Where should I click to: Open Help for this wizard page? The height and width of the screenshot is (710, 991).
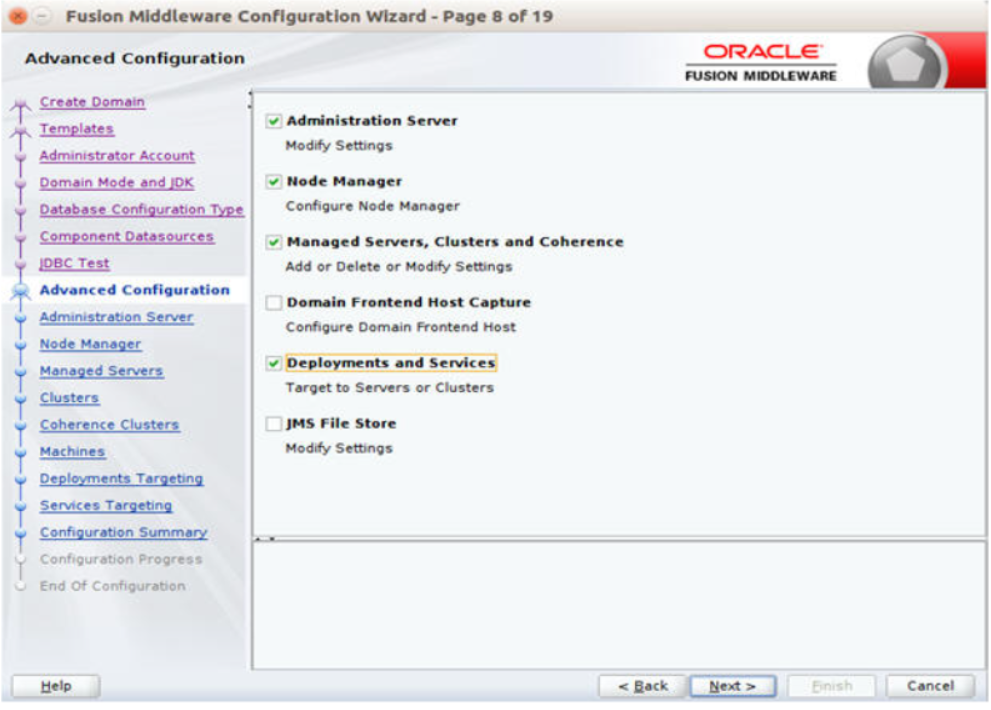pyautogui.click(x=55, y=686)
